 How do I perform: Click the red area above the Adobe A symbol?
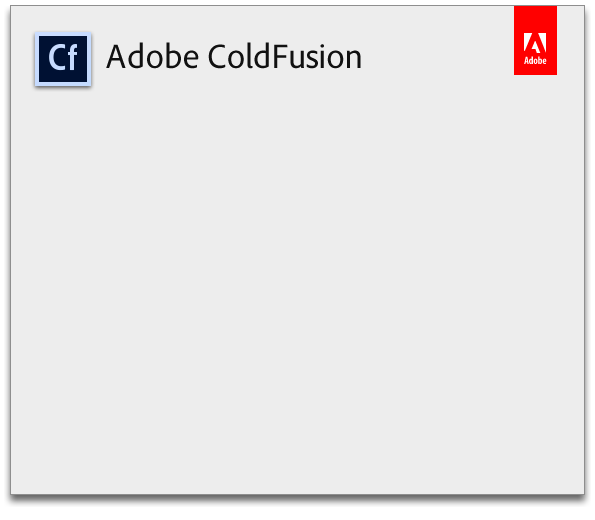(535, 19)
